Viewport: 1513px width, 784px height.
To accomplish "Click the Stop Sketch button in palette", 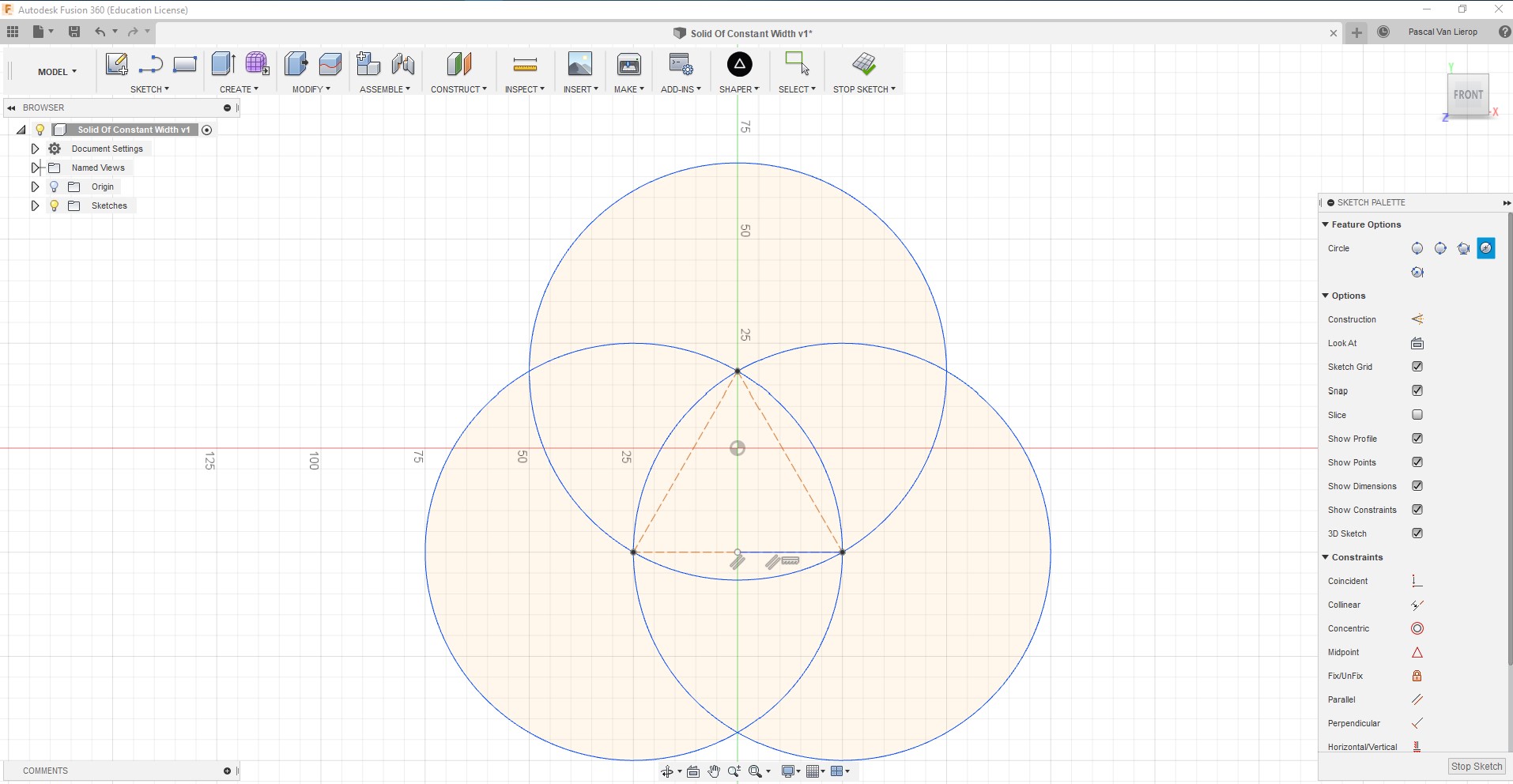I will point(1477,767).
